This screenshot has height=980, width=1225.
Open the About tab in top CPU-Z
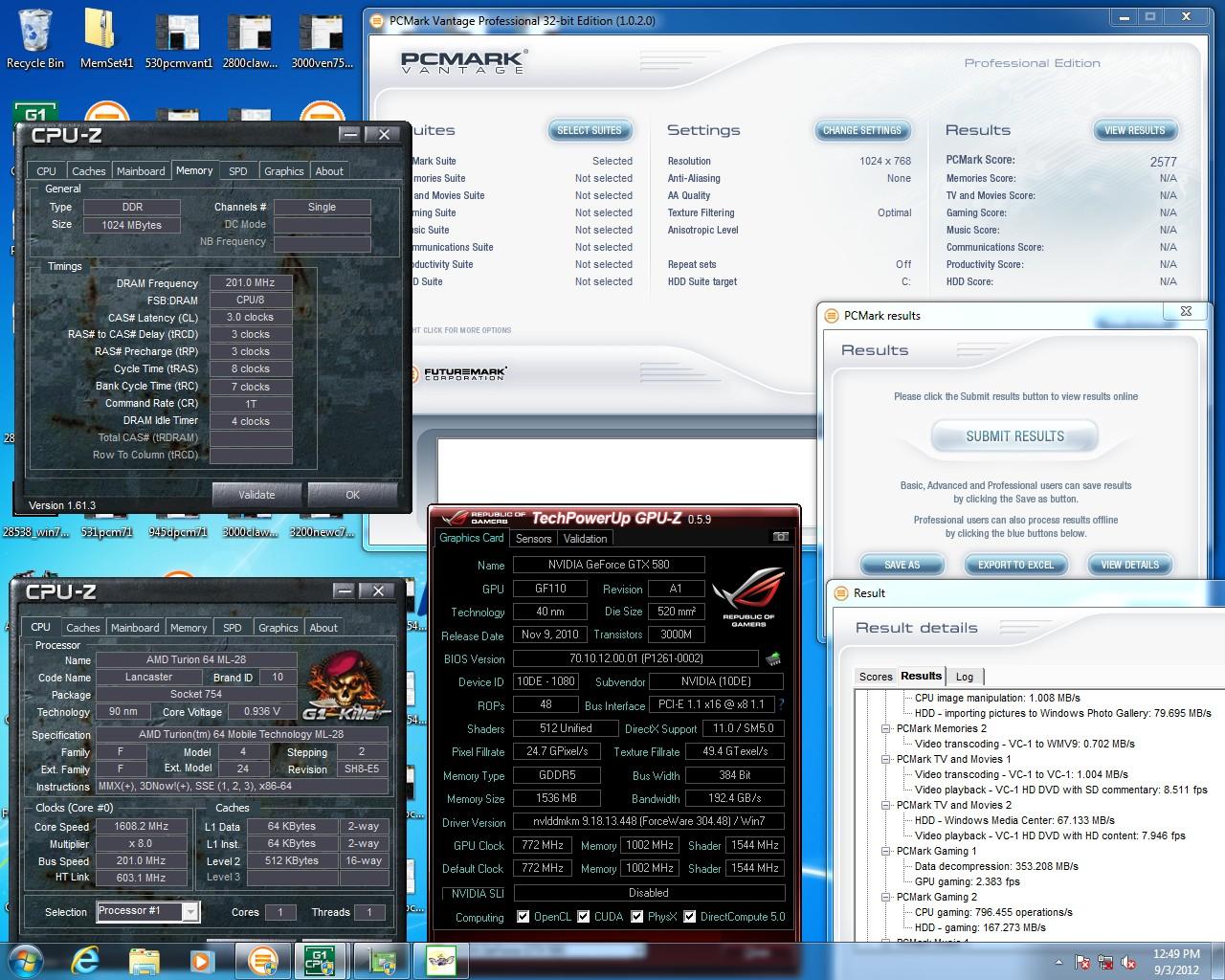pos(329,171)
